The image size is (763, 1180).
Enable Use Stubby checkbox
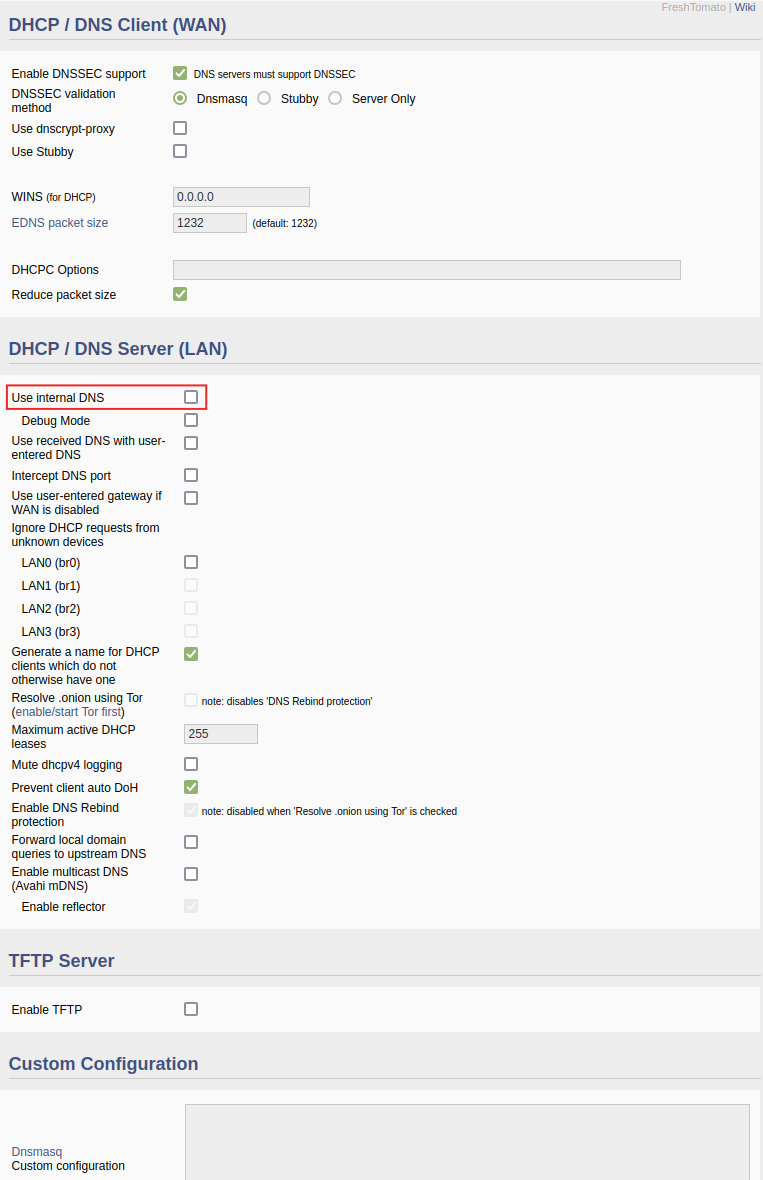tap(180, 151)
